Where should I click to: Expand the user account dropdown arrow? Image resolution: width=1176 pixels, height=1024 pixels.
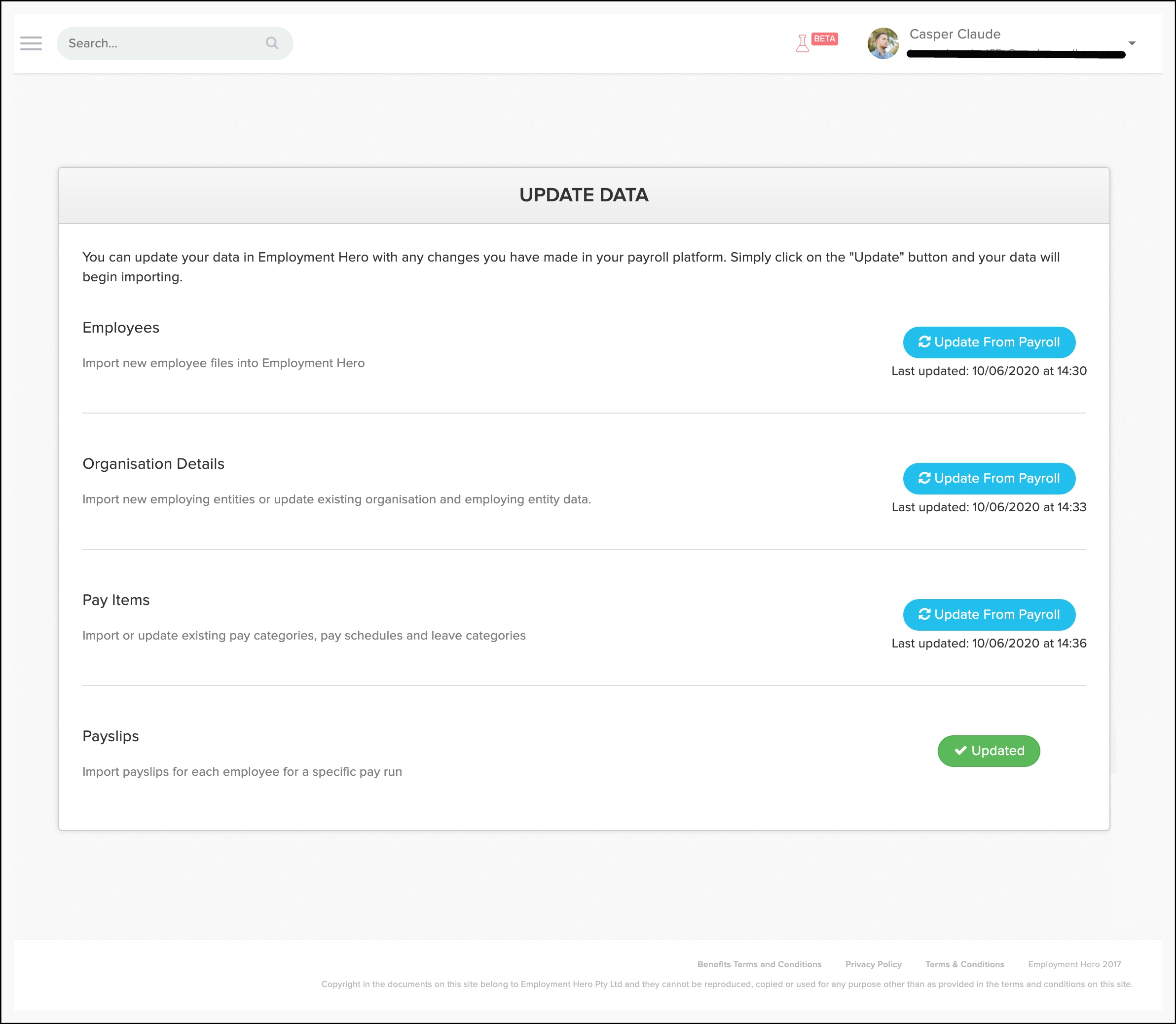tap(1132, 43)
